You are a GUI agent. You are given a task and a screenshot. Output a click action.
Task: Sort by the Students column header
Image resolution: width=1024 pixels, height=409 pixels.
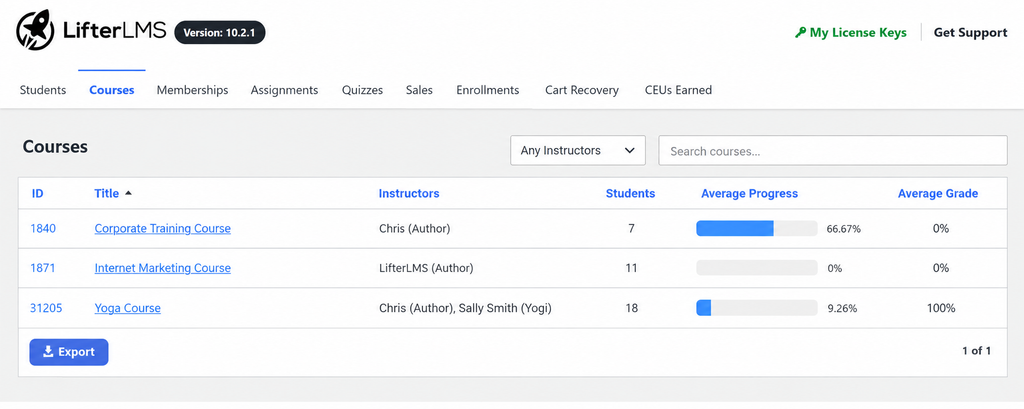630,193
